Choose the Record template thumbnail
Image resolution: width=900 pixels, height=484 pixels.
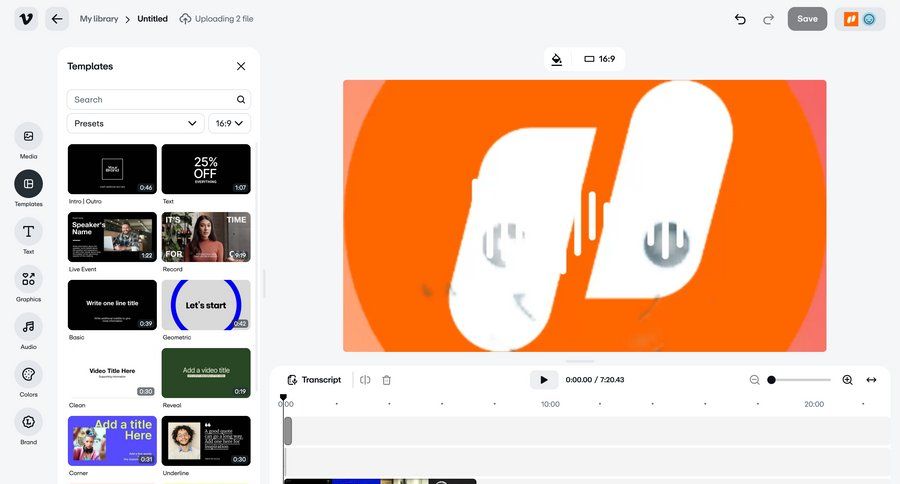tap(206, 237)
